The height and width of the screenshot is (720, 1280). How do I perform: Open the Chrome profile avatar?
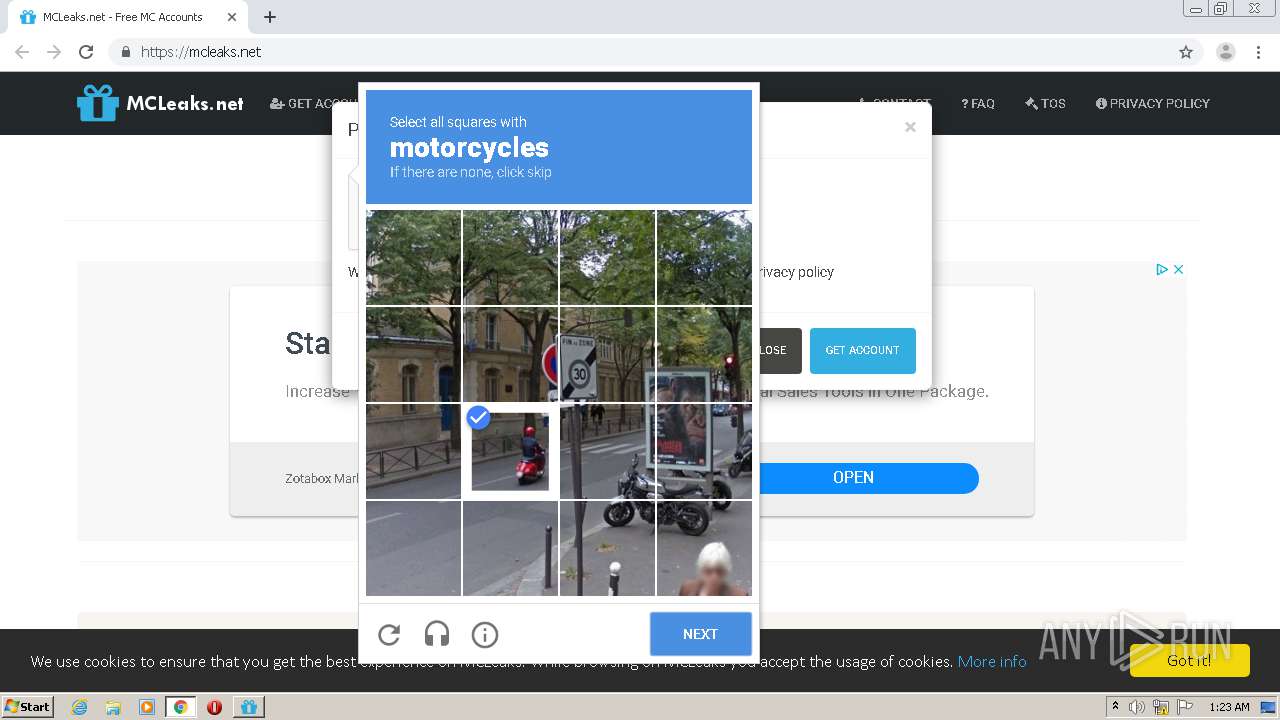pyautogui.click(x=1226, y=52)
